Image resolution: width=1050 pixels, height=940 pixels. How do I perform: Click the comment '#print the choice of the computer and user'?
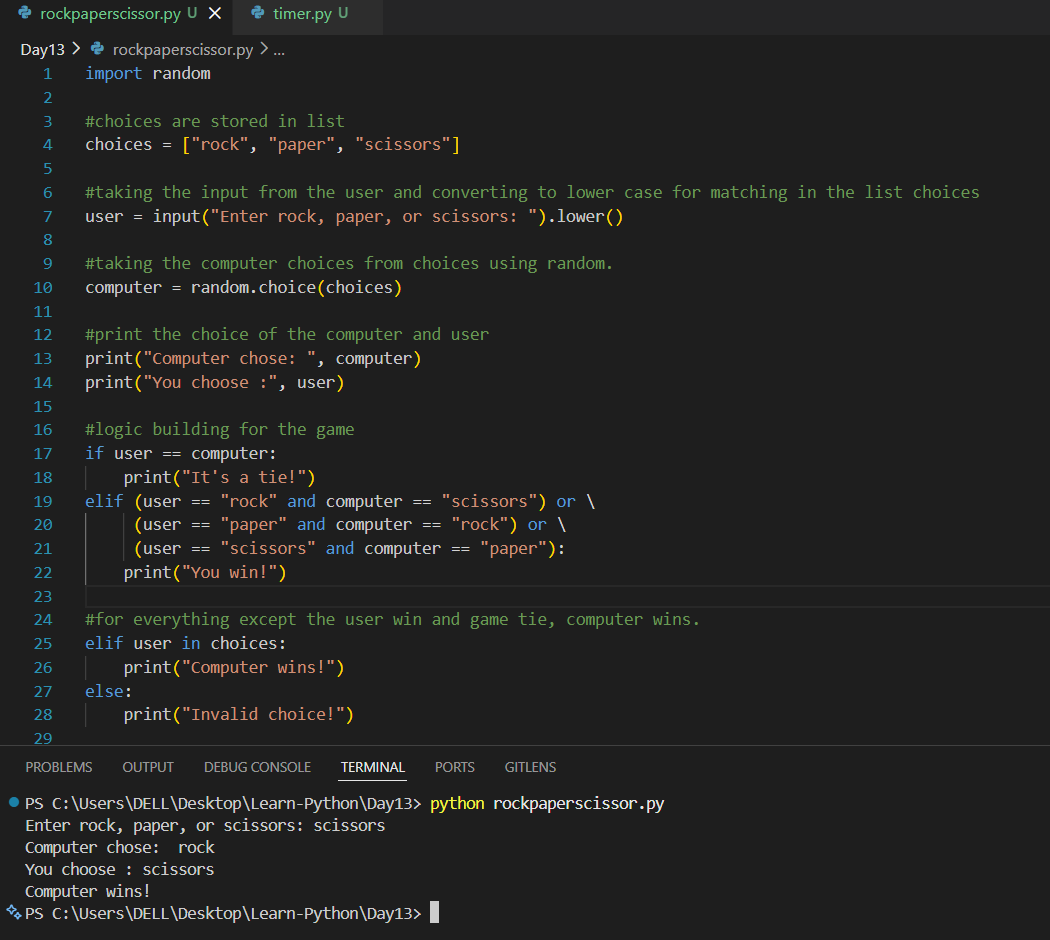point(287,335)
